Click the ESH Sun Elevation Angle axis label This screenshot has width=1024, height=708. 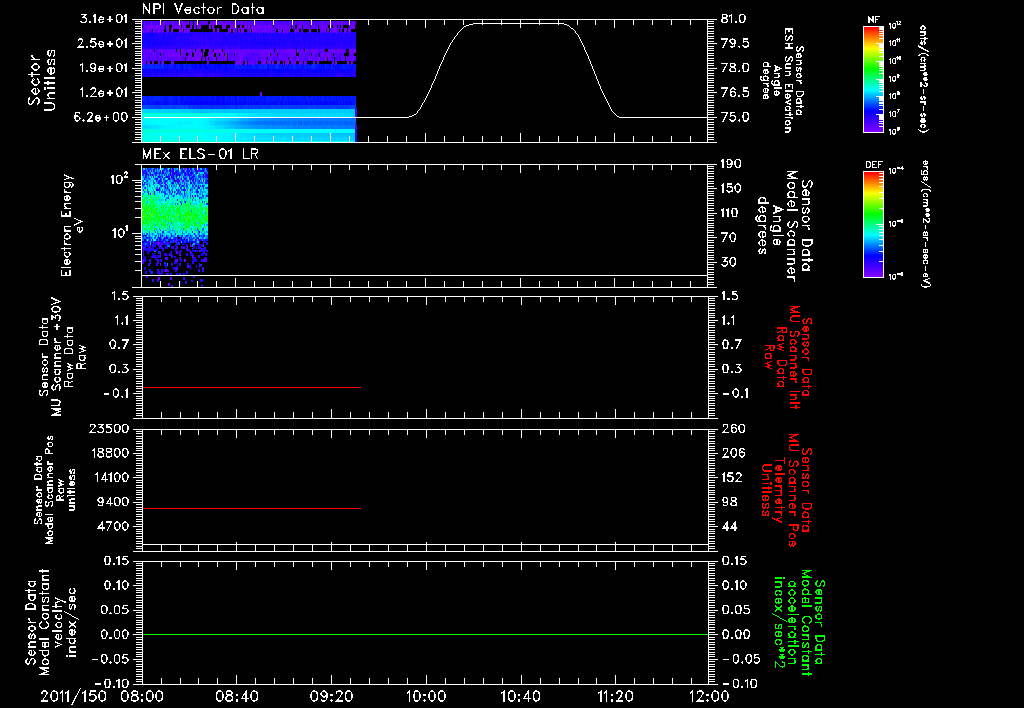tap(782, 80)
